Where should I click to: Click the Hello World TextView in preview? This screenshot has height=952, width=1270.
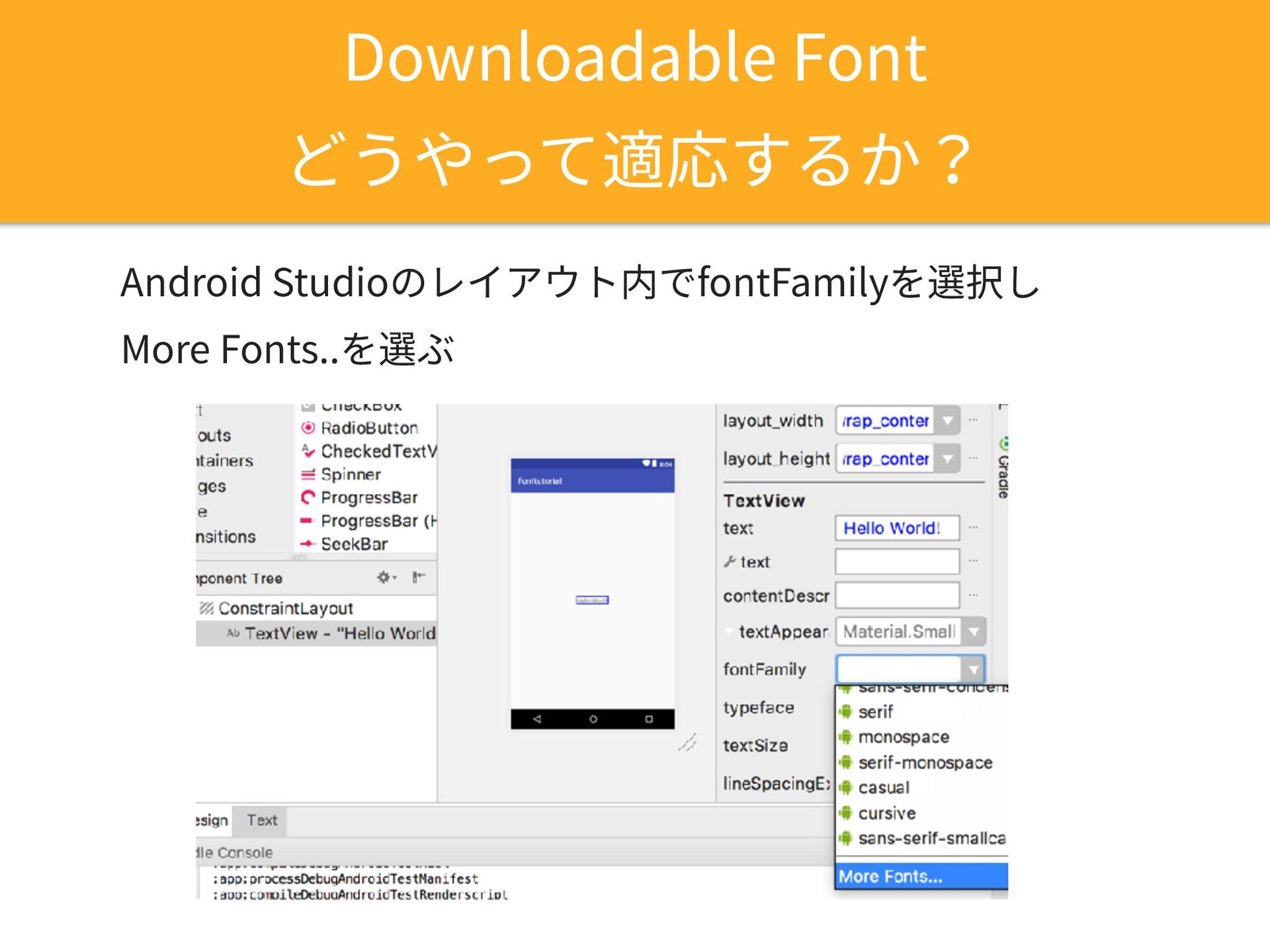592,600
